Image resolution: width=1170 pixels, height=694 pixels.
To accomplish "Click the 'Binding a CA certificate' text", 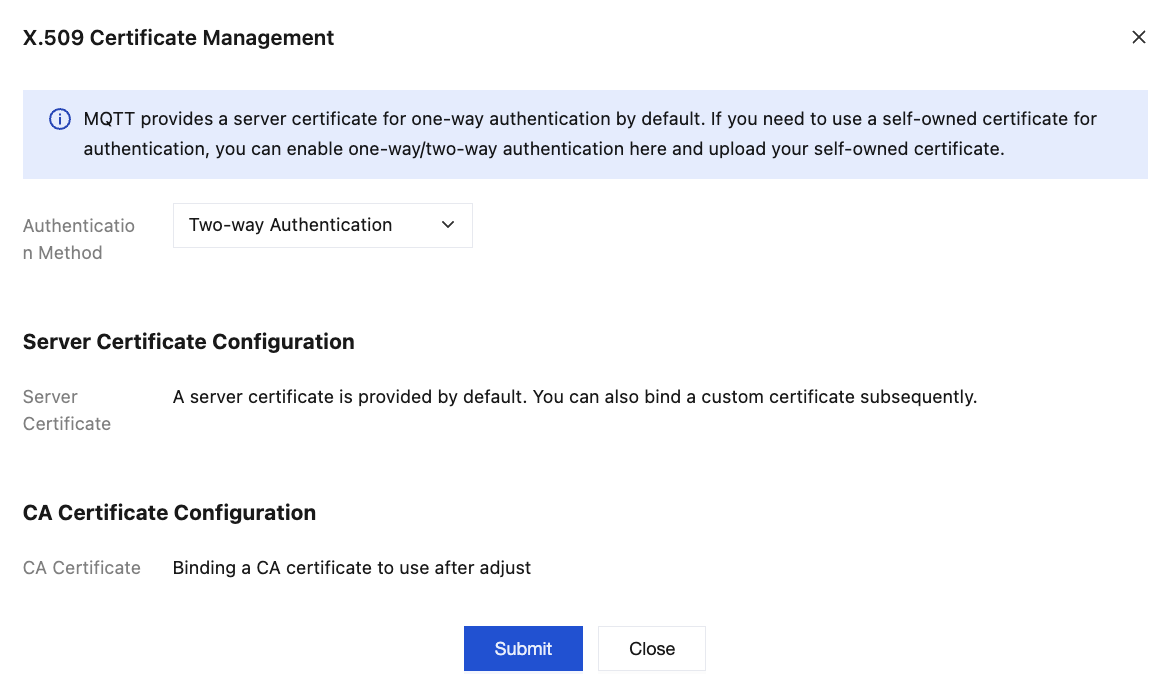I will (x=351, y=568).
